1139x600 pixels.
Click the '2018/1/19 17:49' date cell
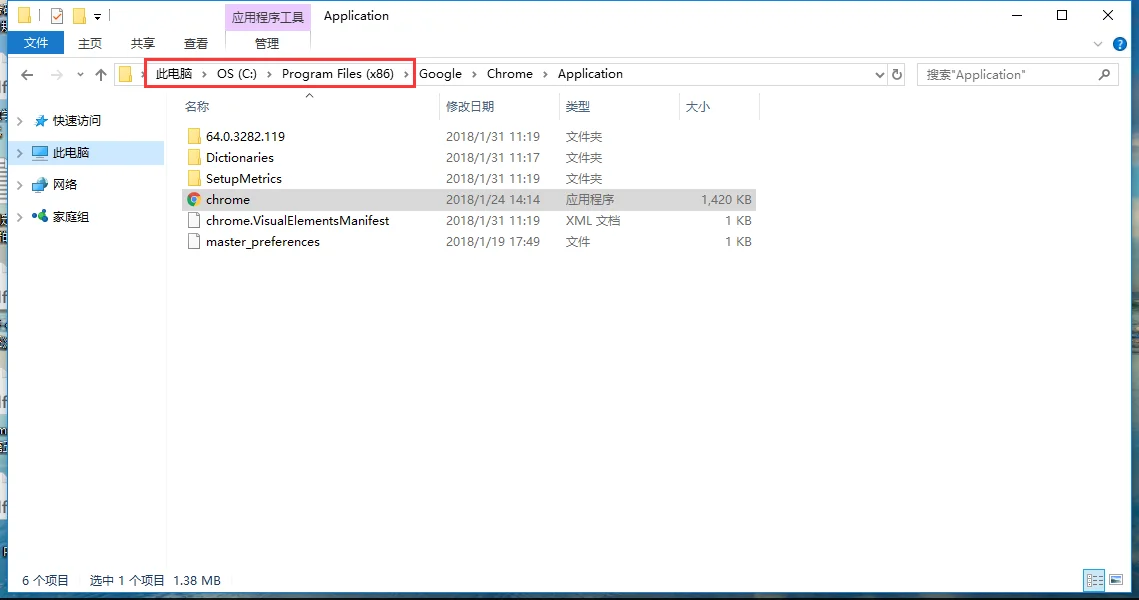493,241
